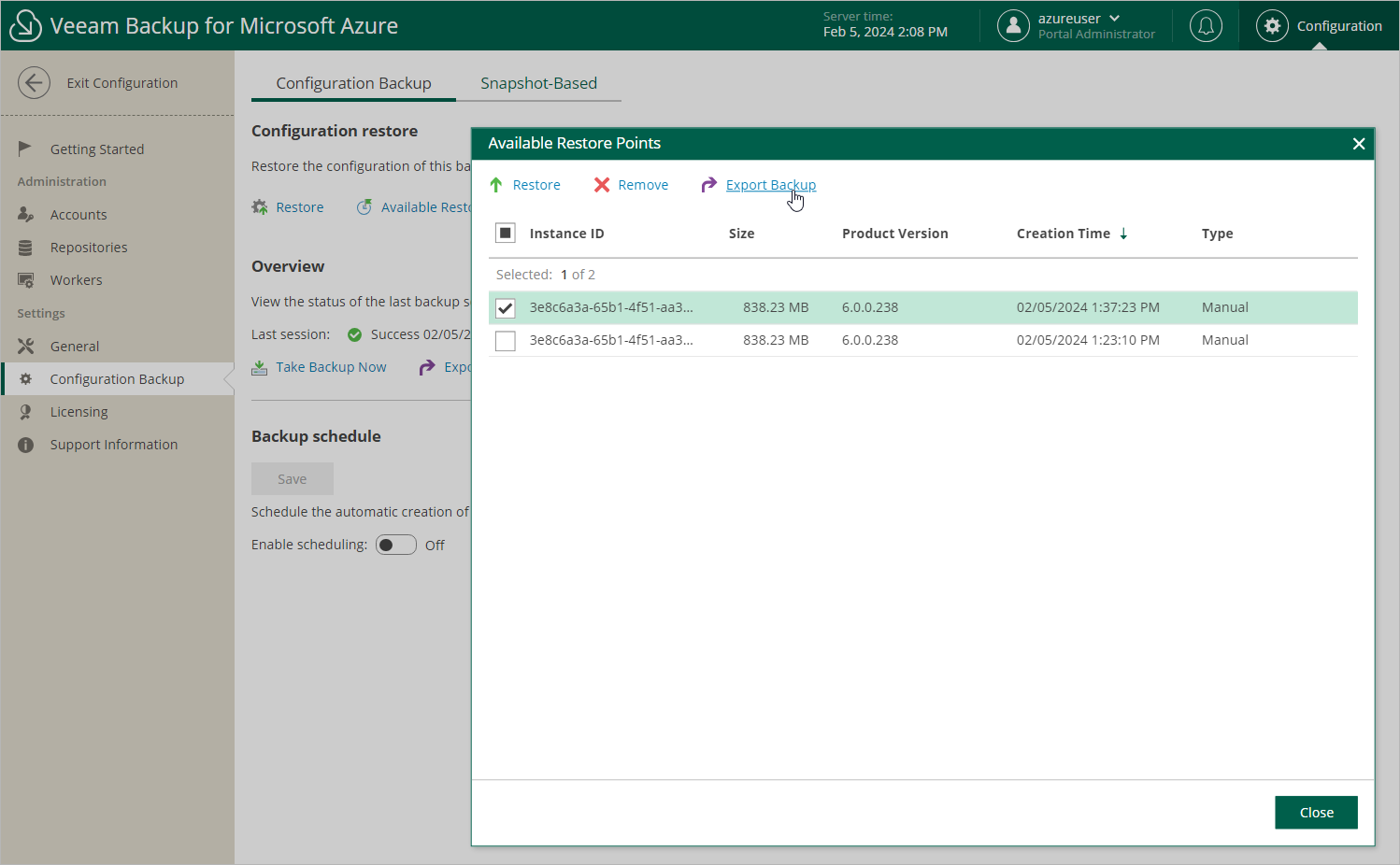This screenshot has height=865, width=1400.
Task: Click the Licensing sidebar icon
Action: click(25, 412)
